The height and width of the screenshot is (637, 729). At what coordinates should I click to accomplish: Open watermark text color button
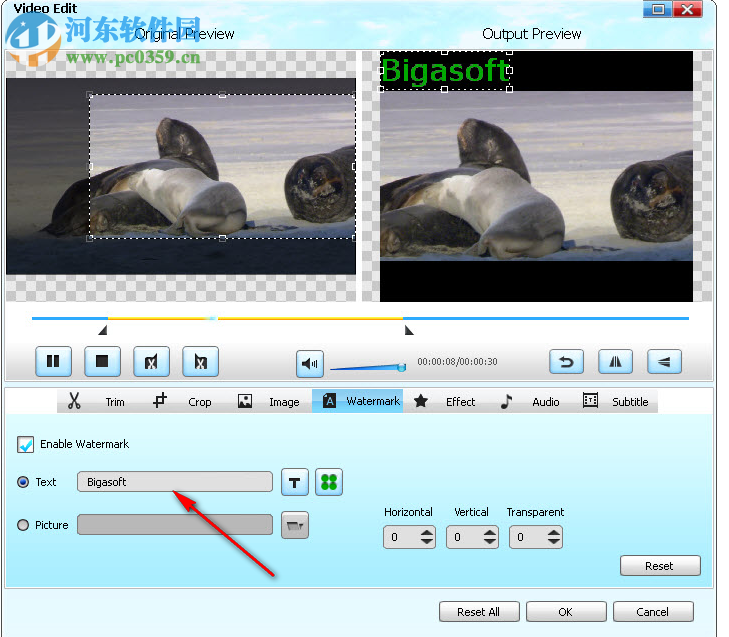(329, 482)
